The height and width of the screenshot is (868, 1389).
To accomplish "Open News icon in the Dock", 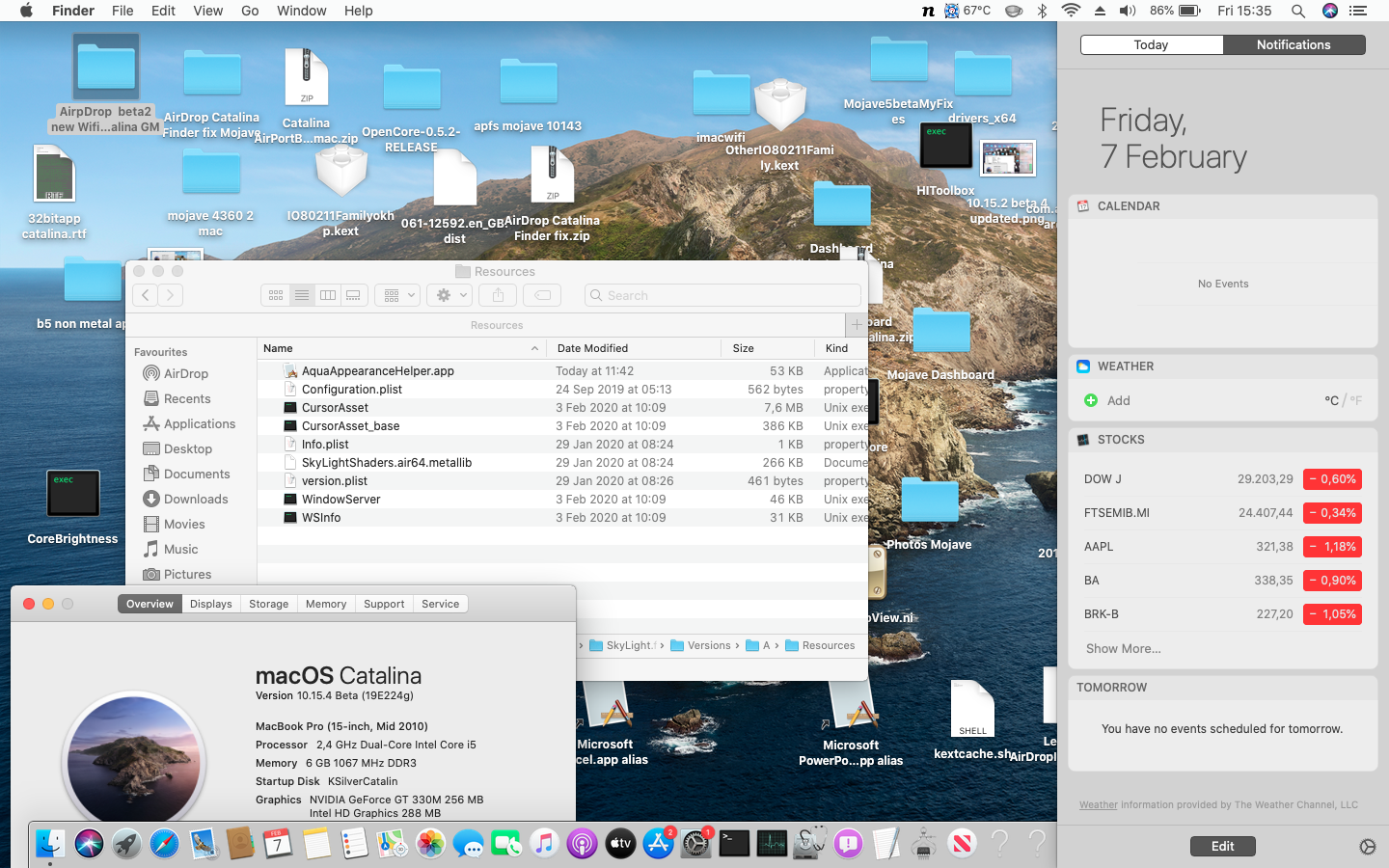I will (x=962, y=844).
